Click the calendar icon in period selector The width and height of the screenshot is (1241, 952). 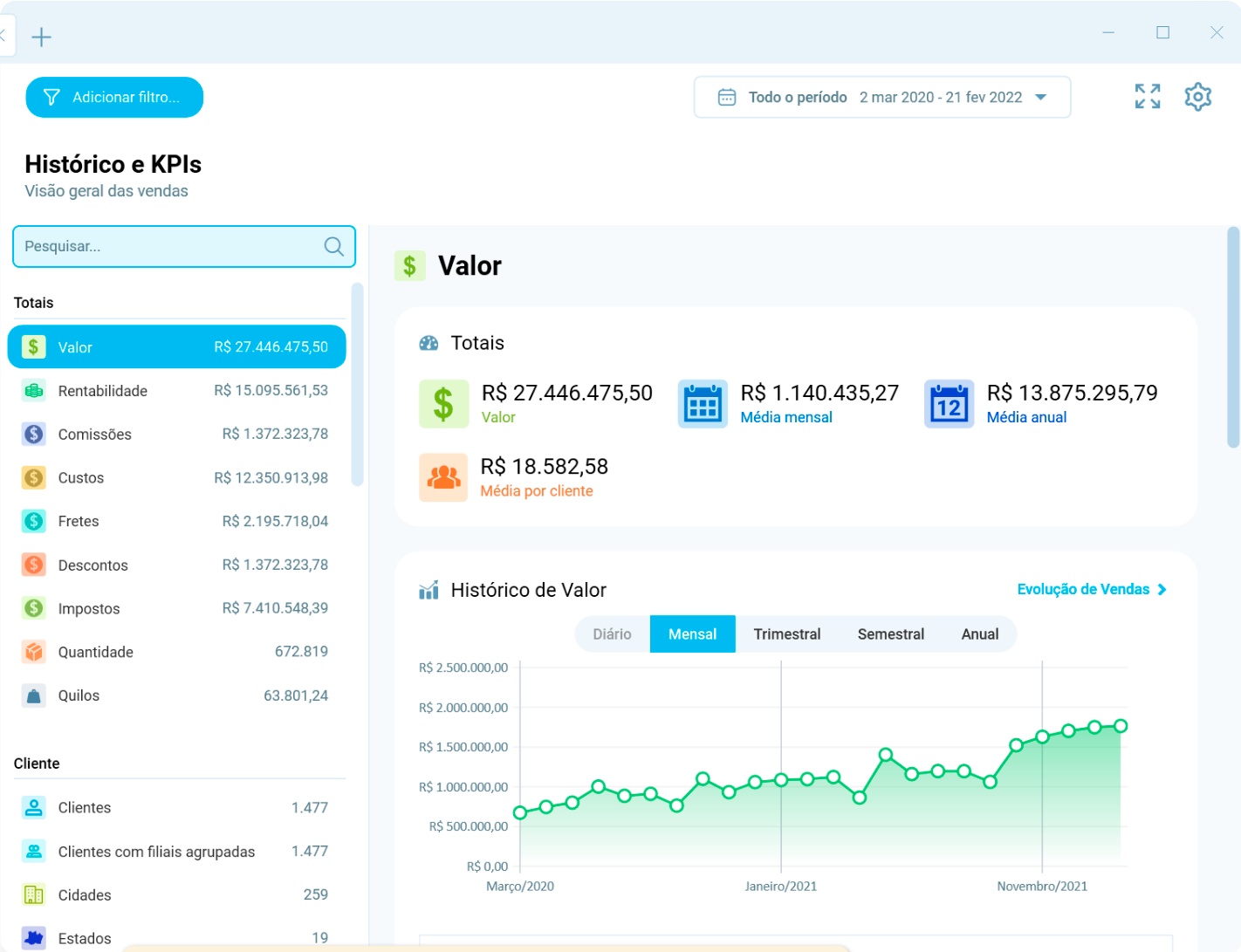coord(726,97)
